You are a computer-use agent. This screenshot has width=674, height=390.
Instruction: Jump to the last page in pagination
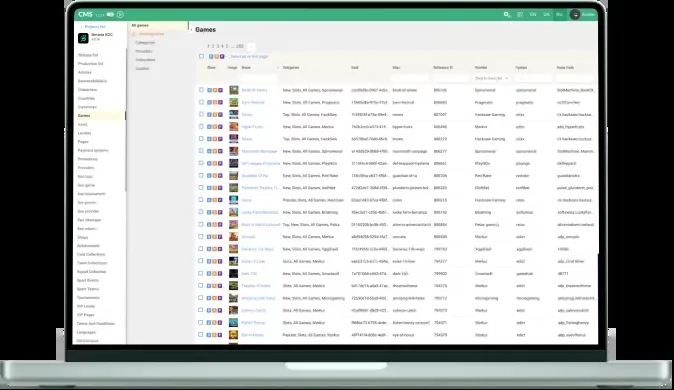click(x=240, y=46)
